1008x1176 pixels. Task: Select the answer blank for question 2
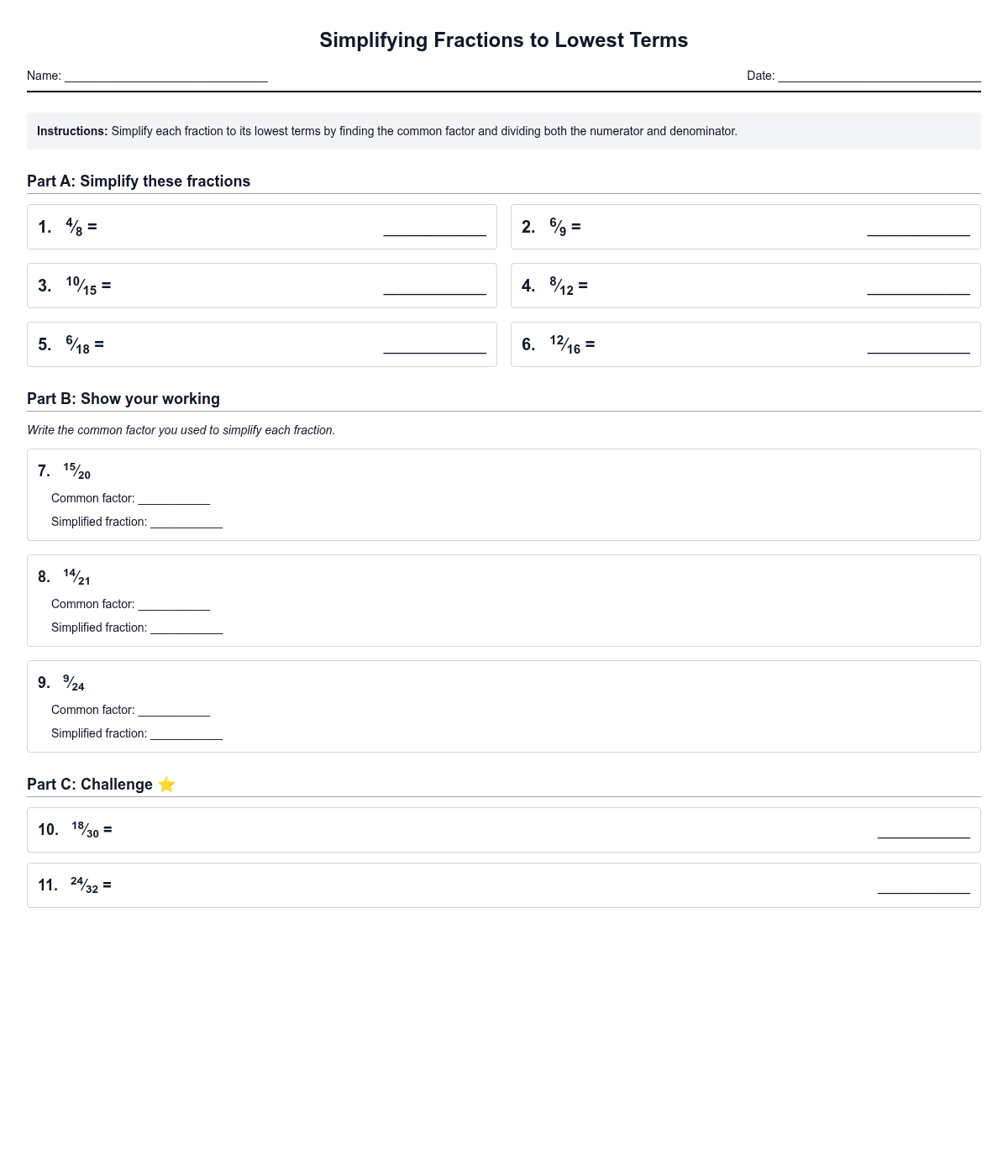coord(918,229)
